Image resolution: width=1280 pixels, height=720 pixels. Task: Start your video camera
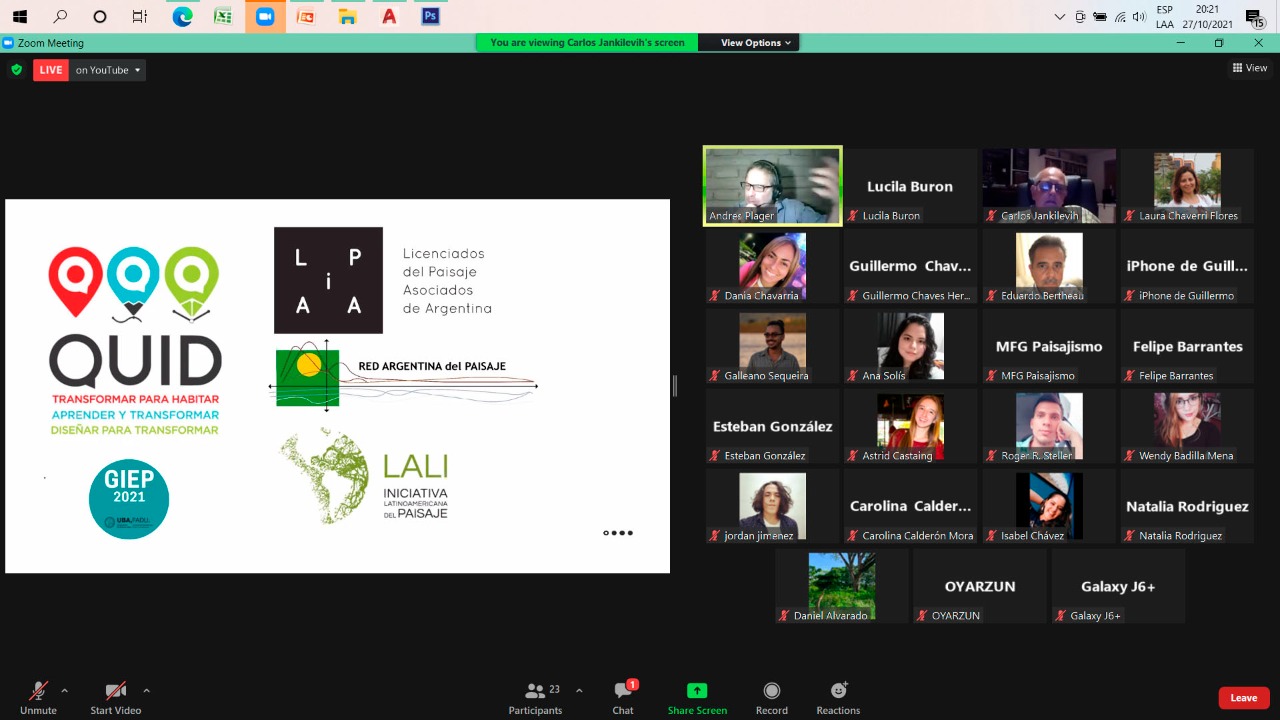pos(116,697)
